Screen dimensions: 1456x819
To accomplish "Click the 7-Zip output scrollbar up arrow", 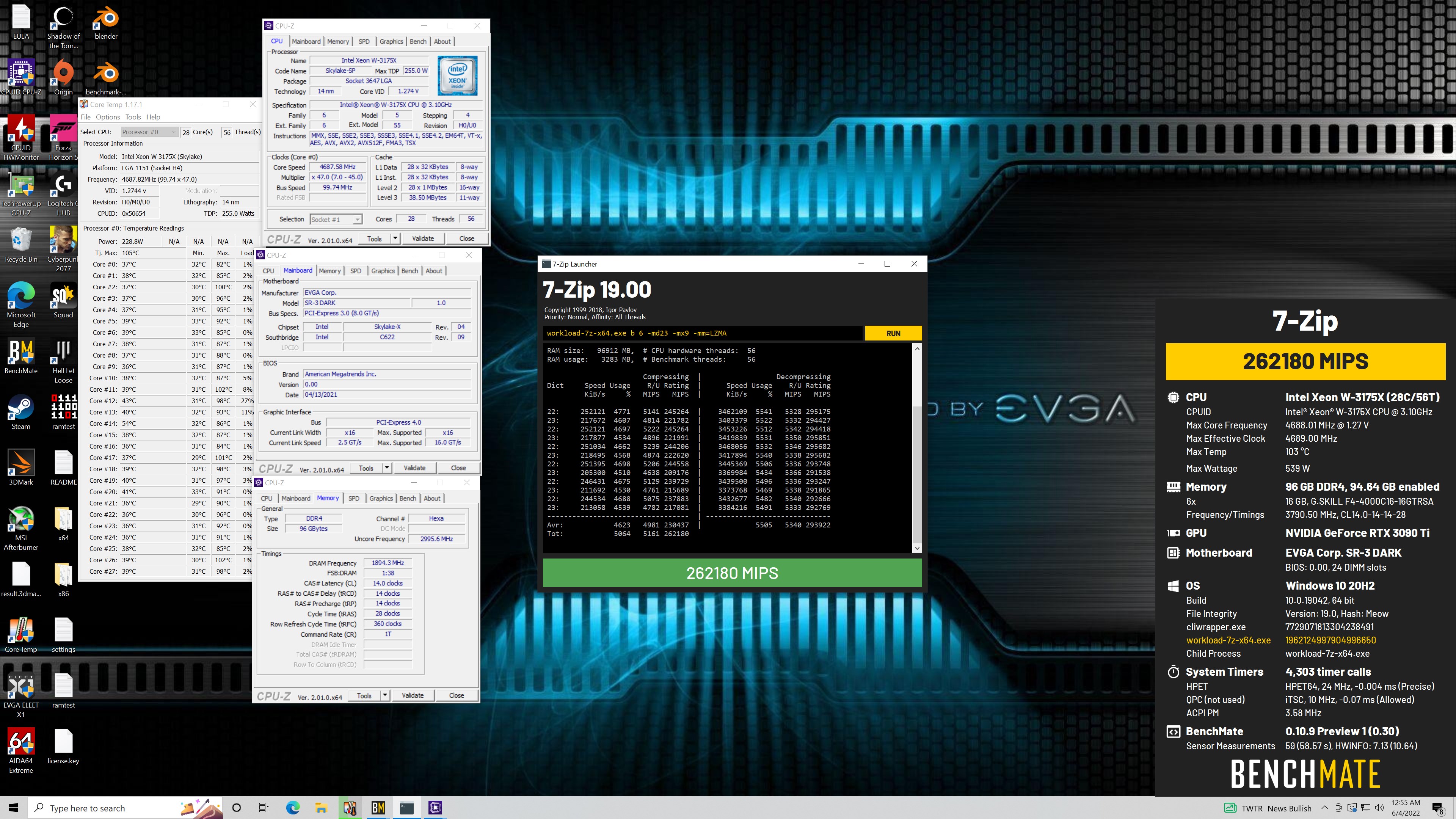I will pyautogui.click(x=917, y=349).
